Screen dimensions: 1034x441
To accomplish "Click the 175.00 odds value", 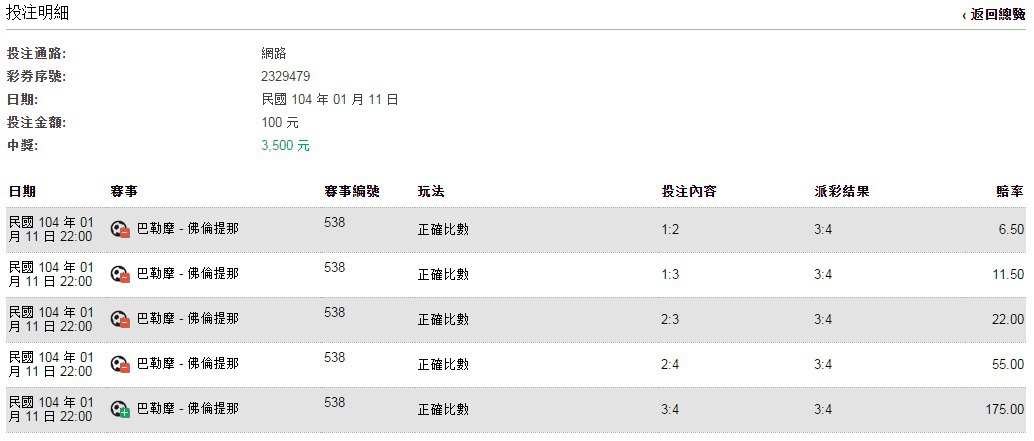I will [1004, 409].
